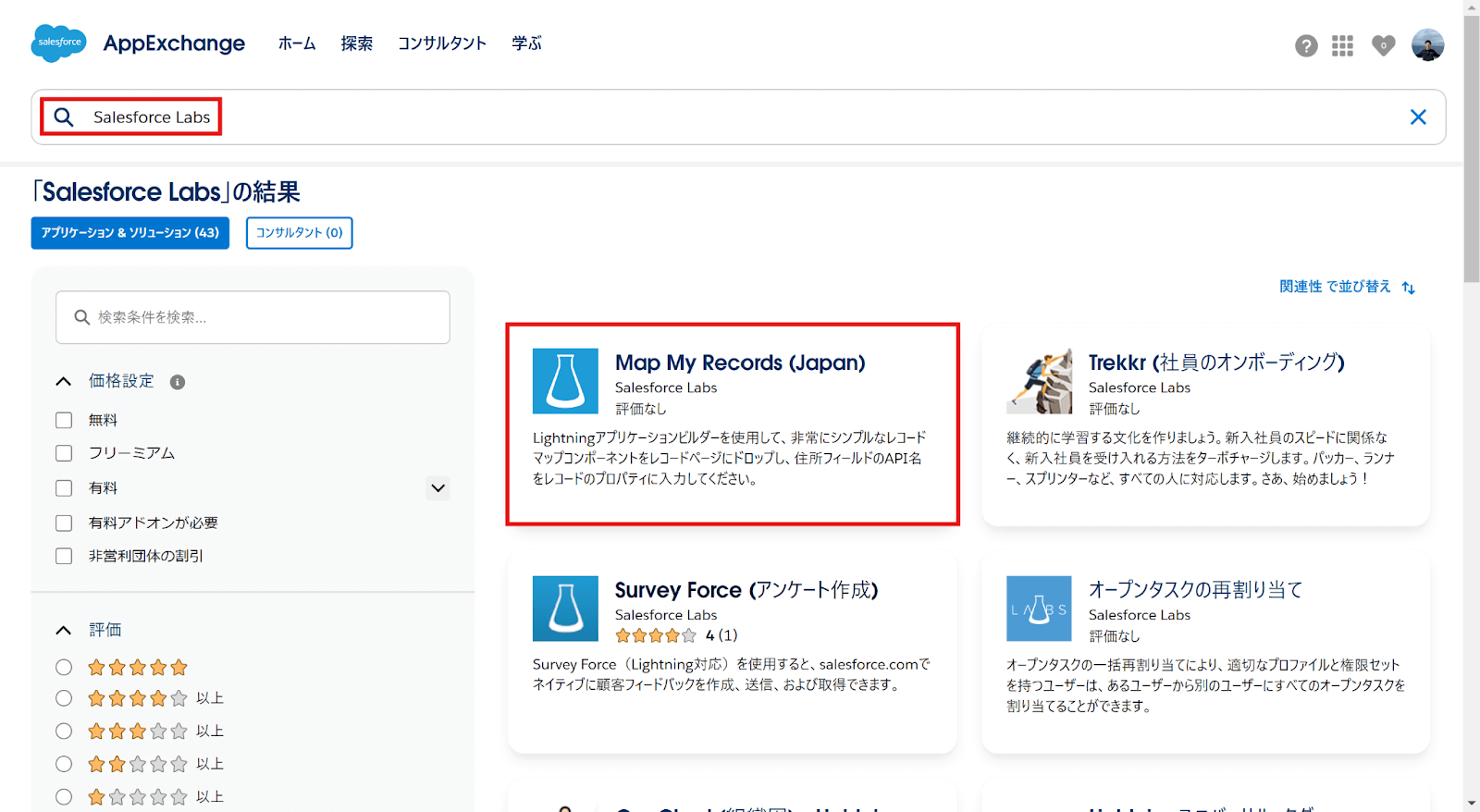Collapse the 評価 filter section
The image size is (1480, 812).
coord(64,630)
